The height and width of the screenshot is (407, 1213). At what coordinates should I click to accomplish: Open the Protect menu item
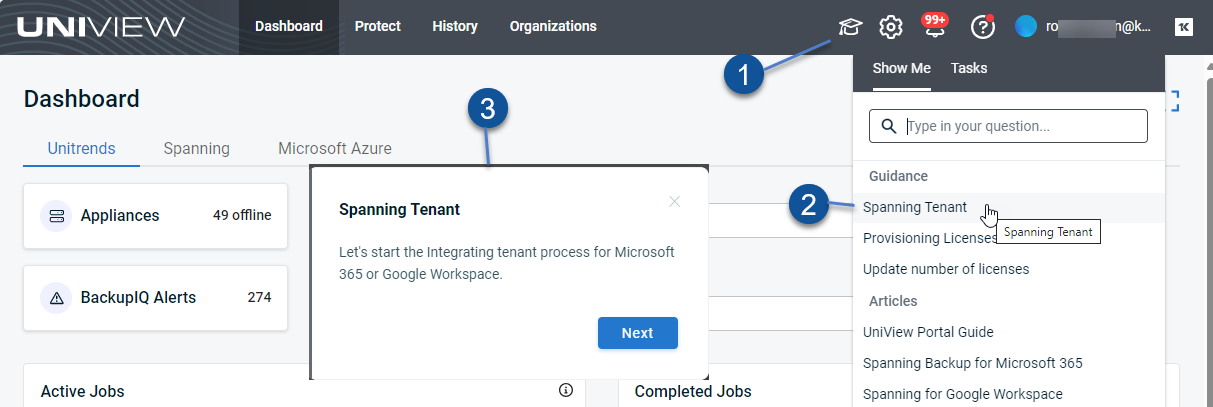click(x=378, y=27)
